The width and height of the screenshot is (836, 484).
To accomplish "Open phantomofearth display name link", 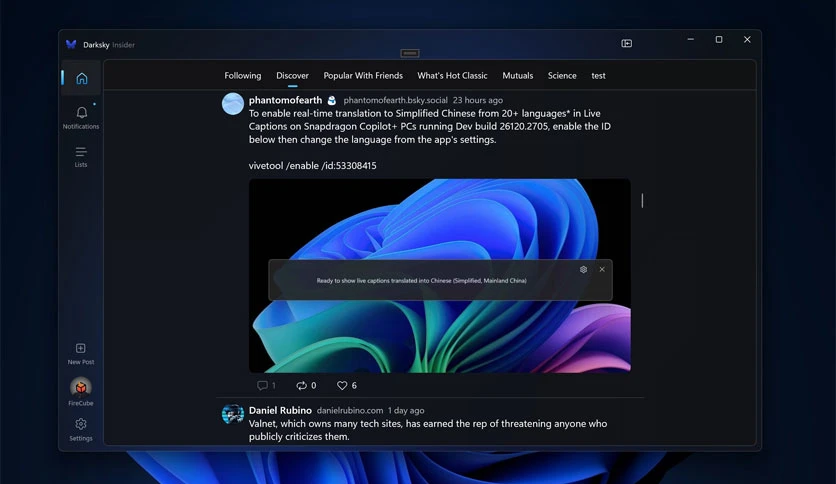I will coord(285,100).
